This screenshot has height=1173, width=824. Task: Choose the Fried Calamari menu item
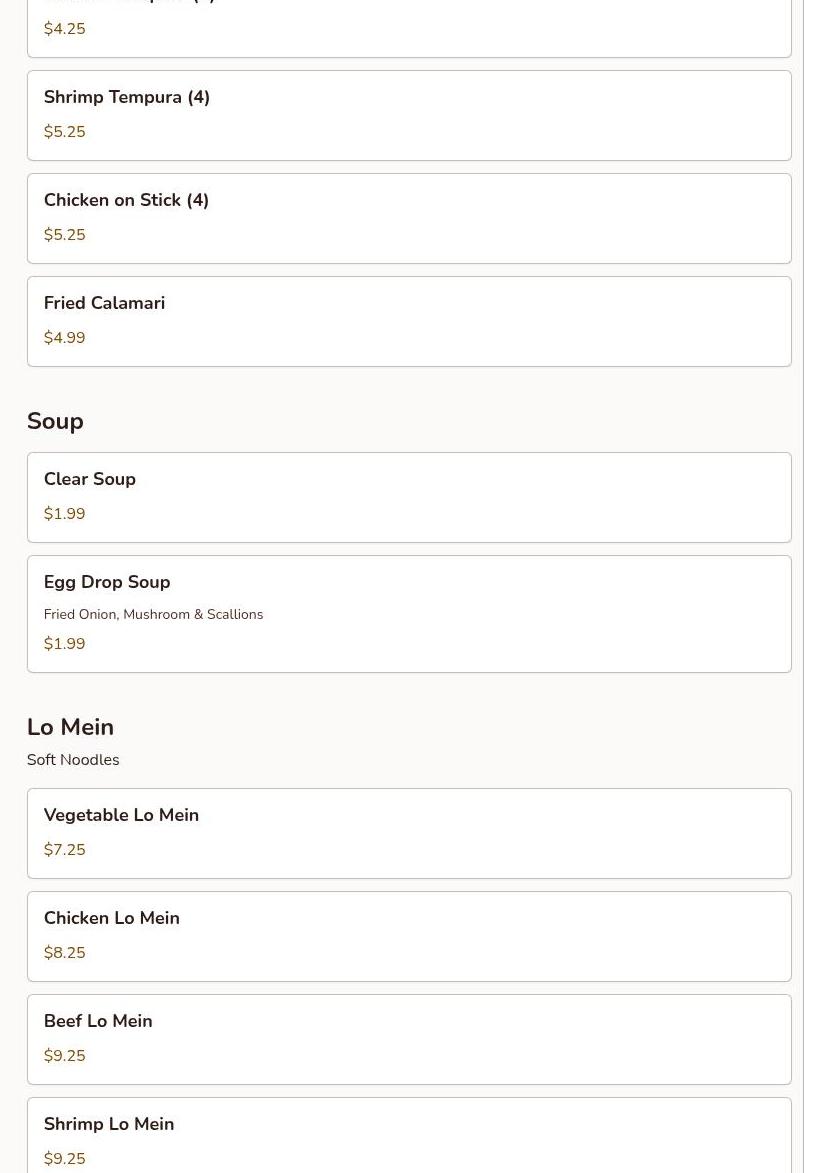pyautogui.click(x=409, y=322)
